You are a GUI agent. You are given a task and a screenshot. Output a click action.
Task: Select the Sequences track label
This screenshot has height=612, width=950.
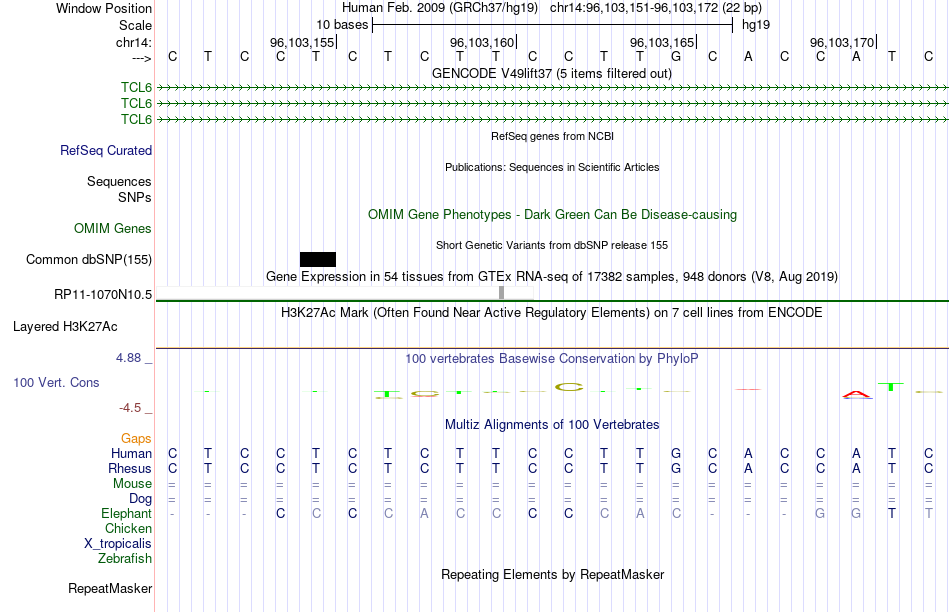point(119,181)
